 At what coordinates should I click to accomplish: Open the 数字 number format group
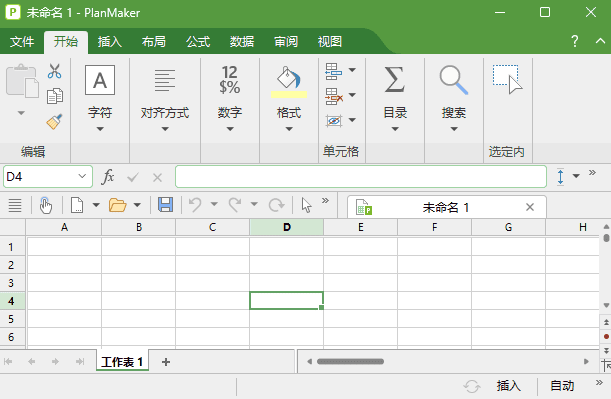(x=230, y=98)
